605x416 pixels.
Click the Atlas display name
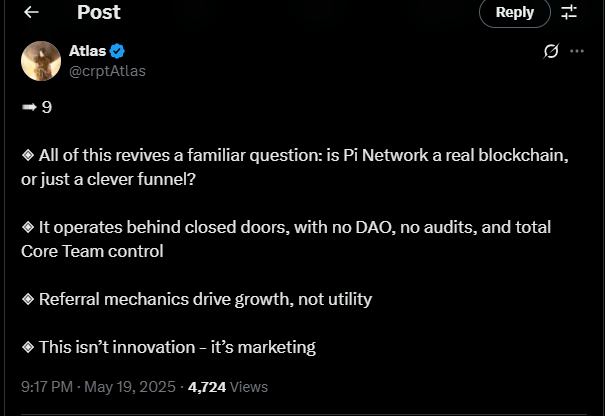pyautogui.click(x=86, y=51)
